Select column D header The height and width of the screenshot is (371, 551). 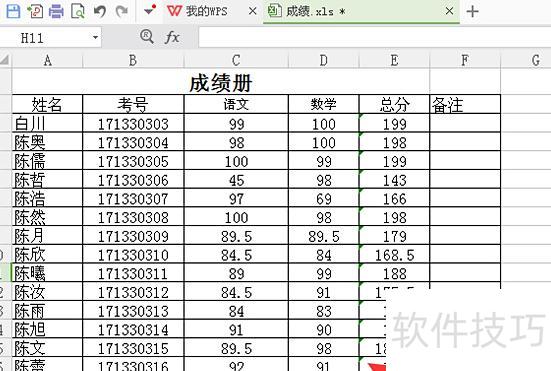[324, 60]
